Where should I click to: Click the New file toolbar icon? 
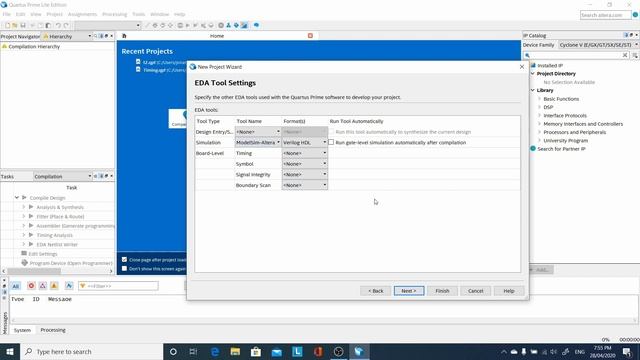7,25
